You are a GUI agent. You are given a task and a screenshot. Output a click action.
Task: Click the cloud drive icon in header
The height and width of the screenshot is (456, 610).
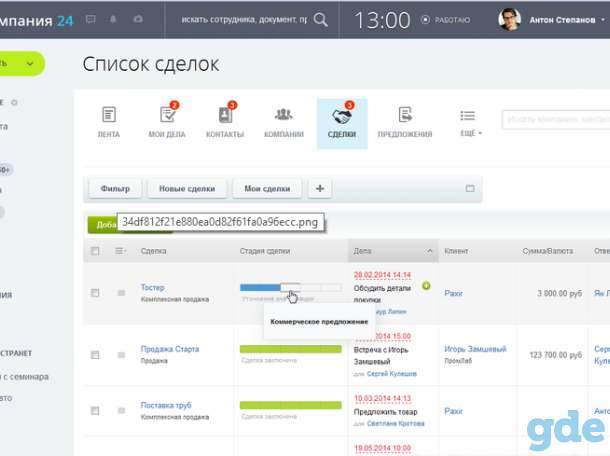[138, 19]
